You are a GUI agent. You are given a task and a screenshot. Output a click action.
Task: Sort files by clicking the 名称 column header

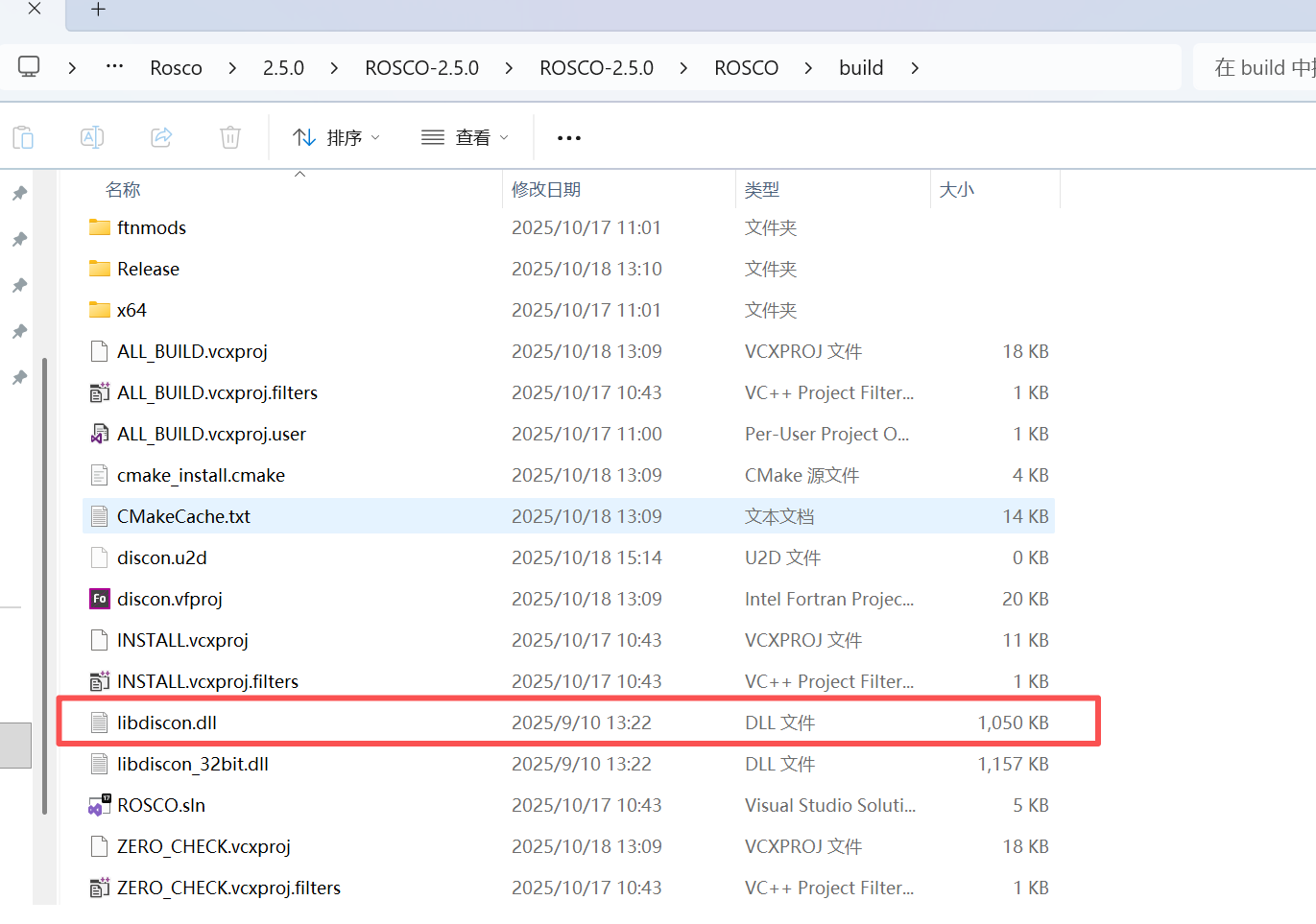click(123, 189)
